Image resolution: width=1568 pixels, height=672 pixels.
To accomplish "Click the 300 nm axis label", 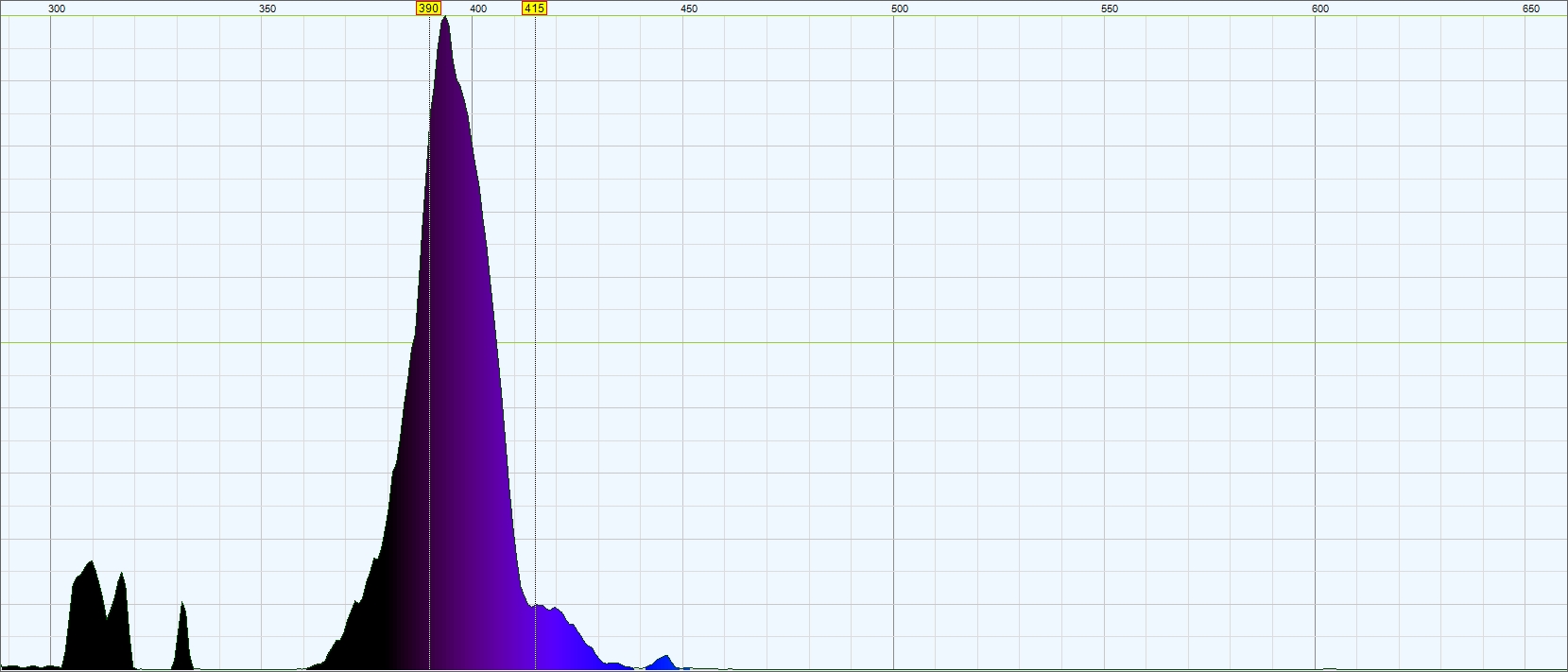I will [x=57, y=9].
